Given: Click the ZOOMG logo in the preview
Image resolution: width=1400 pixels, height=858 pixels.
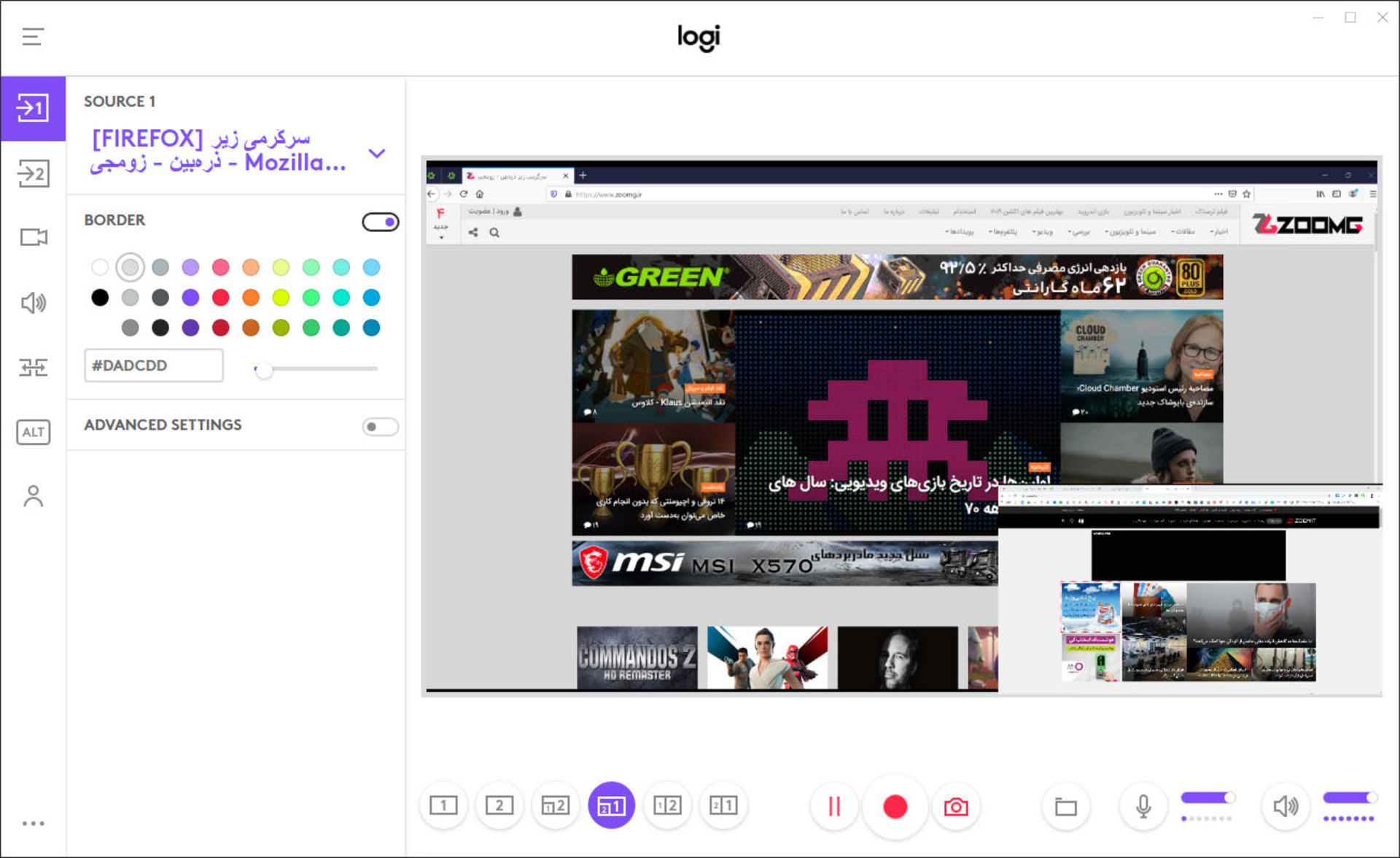Looking at the screenshot, I should coord(1307,224).
